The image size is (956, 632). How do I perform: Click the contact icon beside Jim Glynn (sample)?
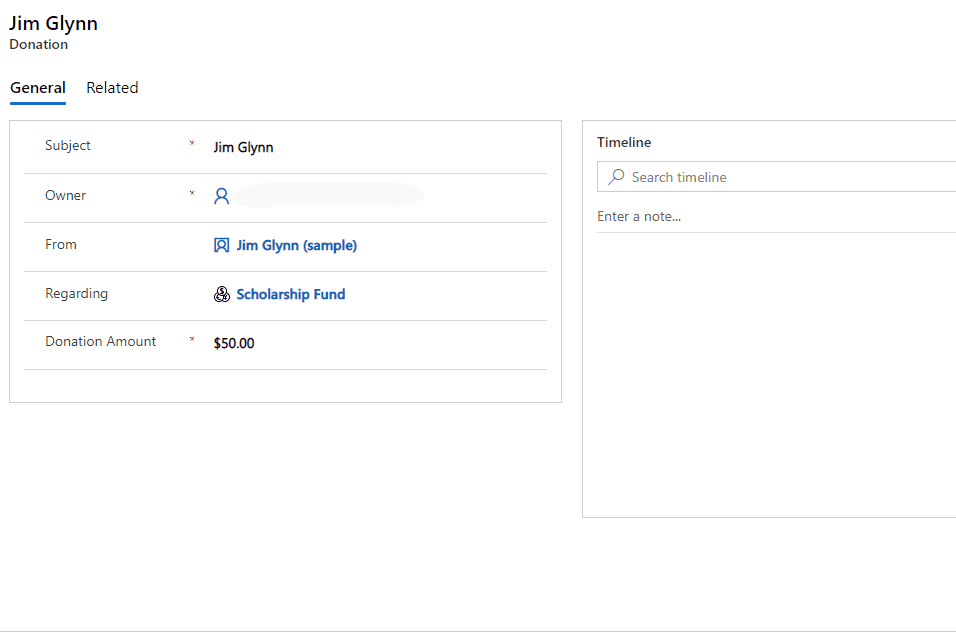pos(221,245)
